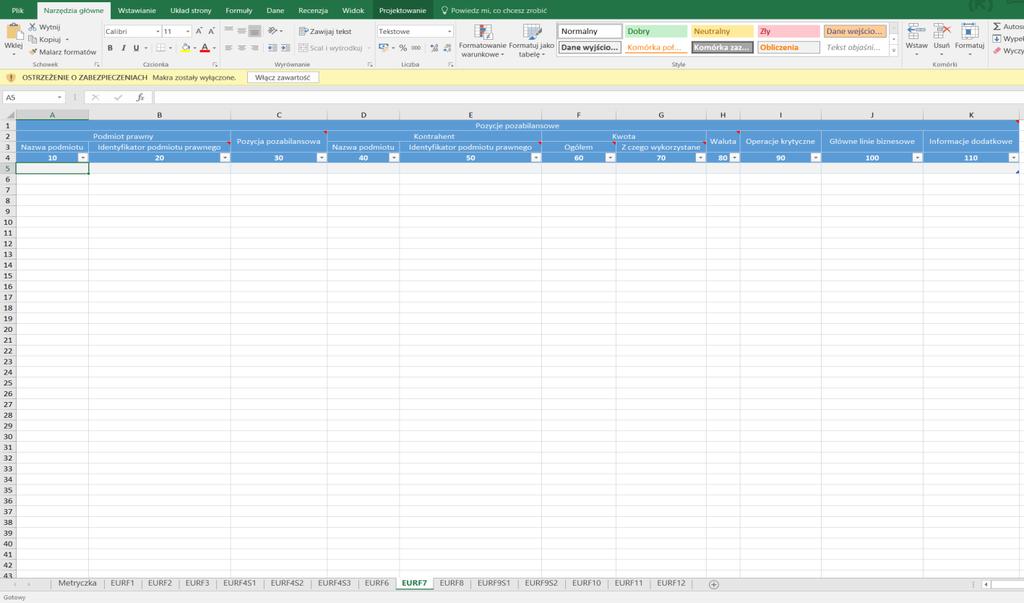Screen dimensions: 1024x603
Task: Apply percent style icon
Action: point(403,48)
